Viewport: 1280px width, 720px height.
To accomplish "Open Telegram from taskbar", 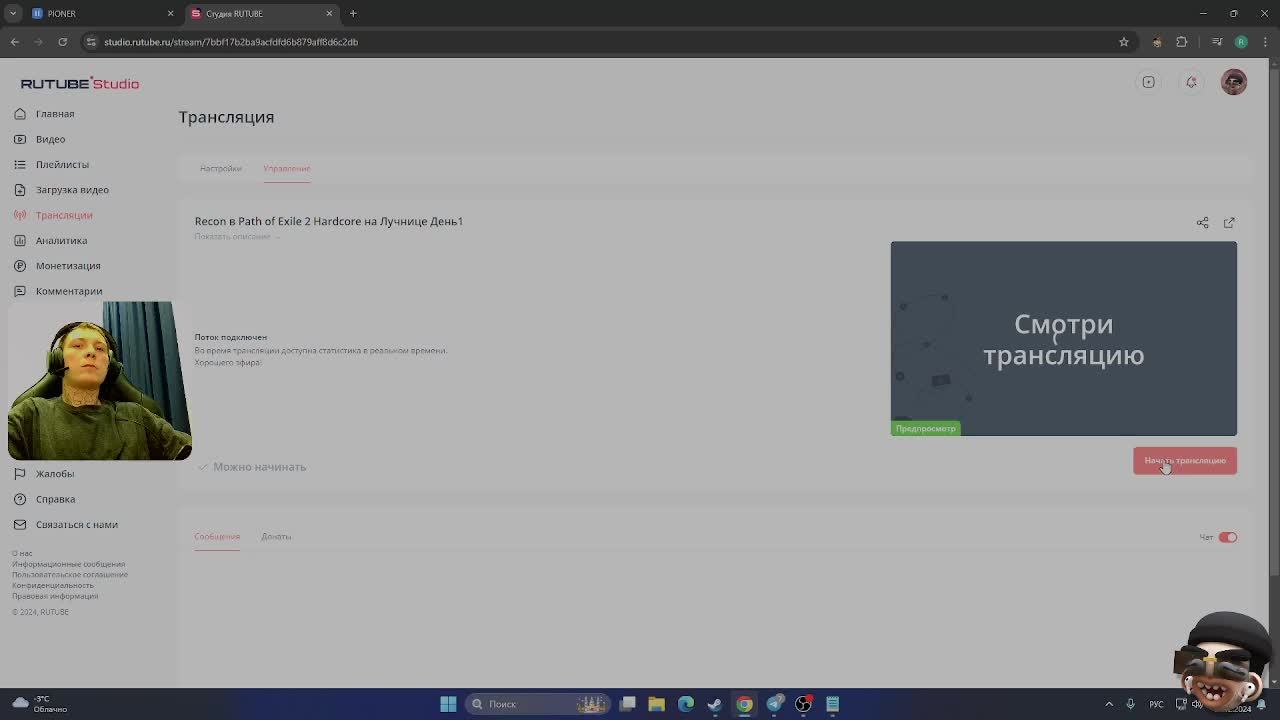I will pyautogui.click(x=774, y=704).
